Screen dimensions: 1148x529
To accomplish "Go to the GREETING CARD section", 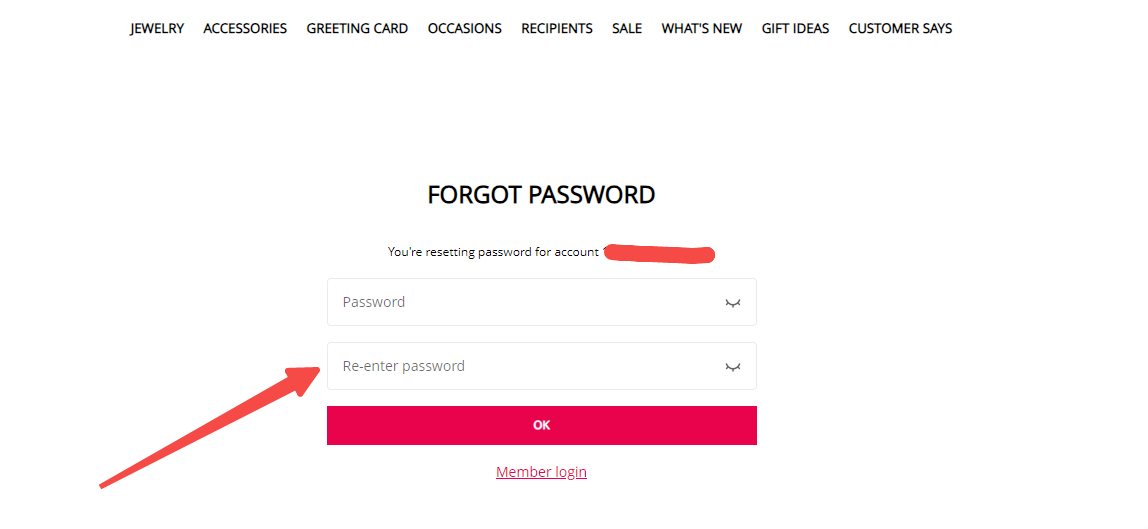I will pos(357,28).
